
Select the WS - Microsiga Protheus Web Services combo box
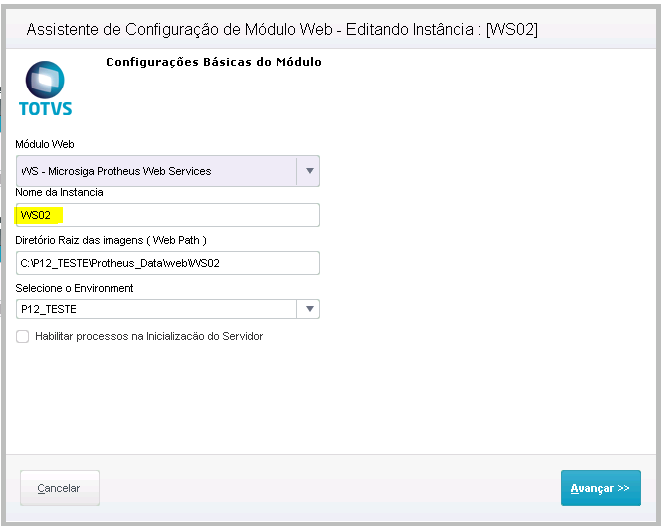(156, 171)
